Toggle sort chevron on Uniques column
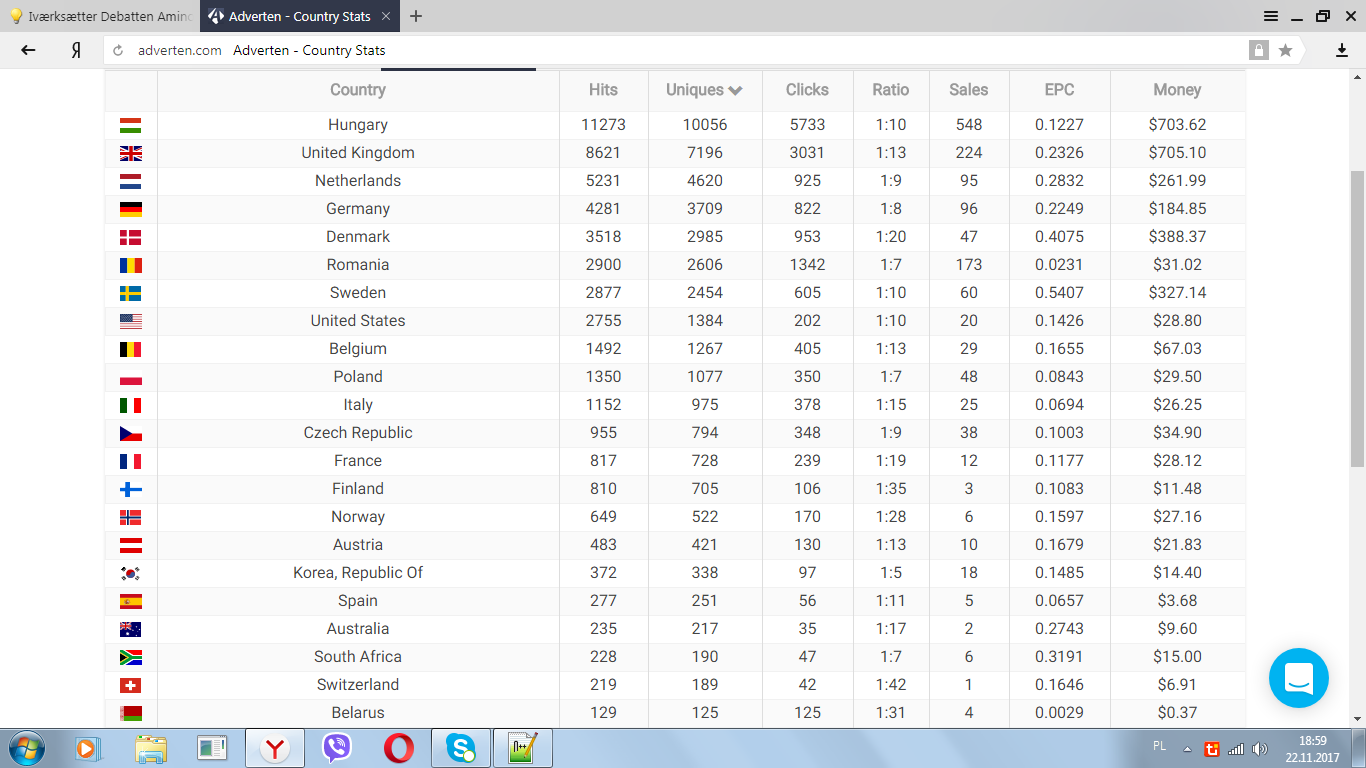 click(736, 90)
